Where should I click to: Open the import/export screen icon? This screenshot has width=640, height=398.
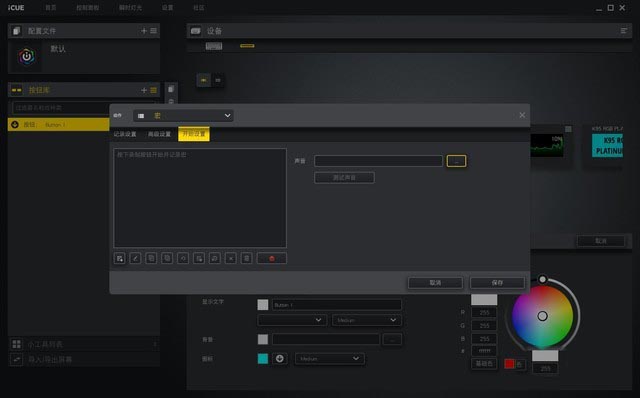pyautogui.click(x=17, y=360)
